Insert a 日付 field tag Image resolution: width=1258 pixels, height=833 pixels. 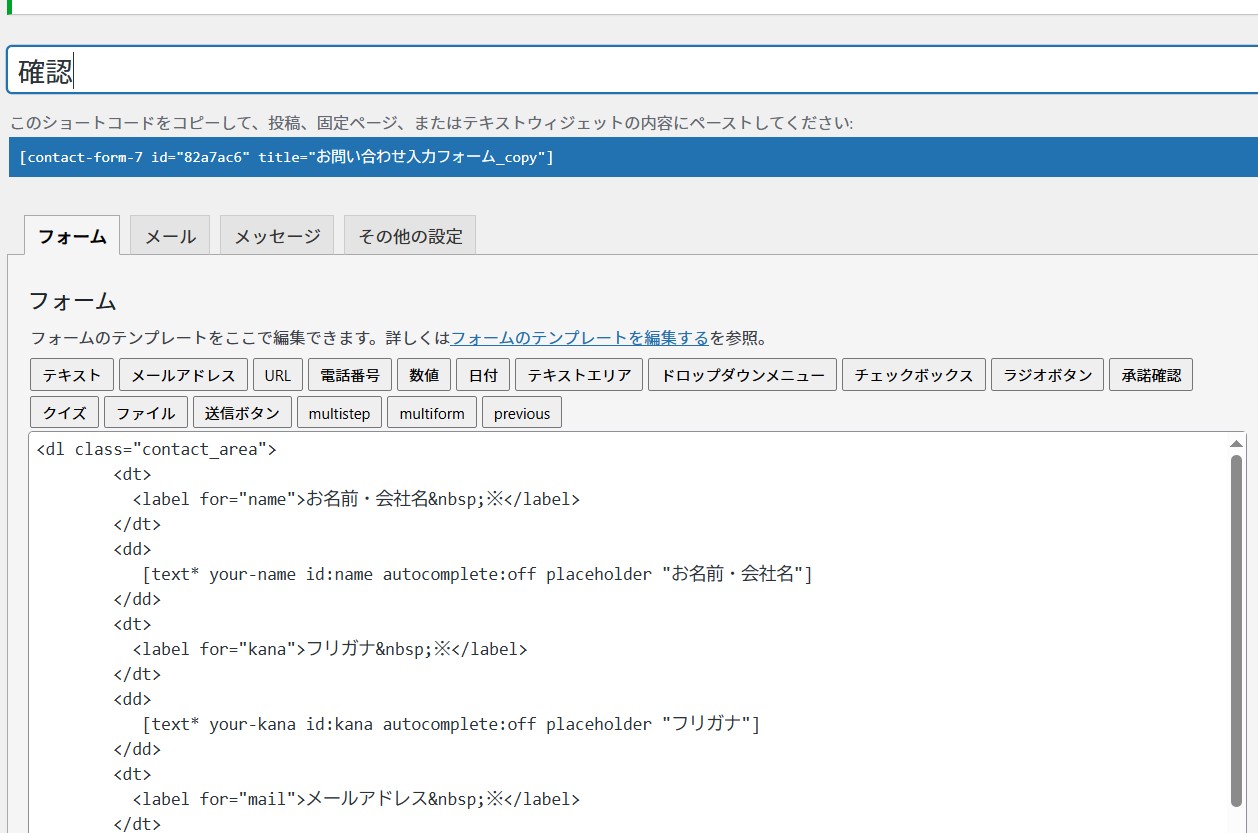[x=483, y=375]
